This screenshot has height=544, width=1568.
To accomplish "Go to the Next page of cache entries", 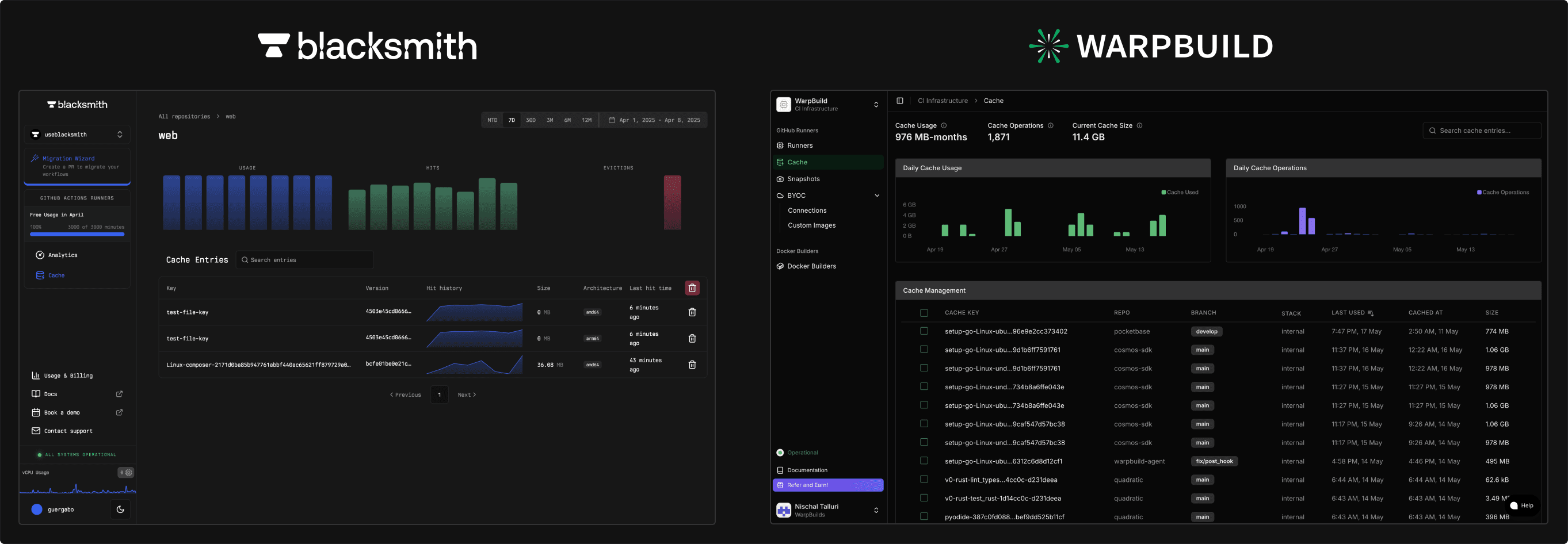I will pos(466,395).
